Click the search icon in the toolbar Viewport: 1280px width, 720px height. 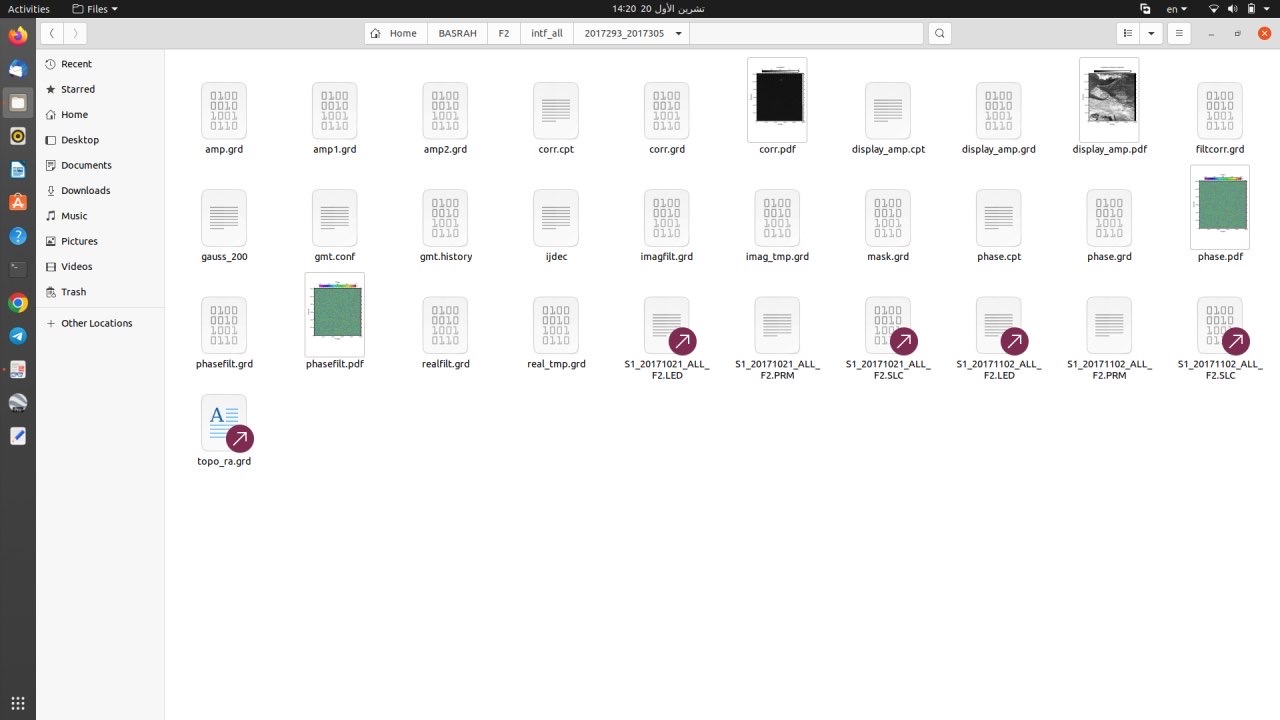pos(938,33)
